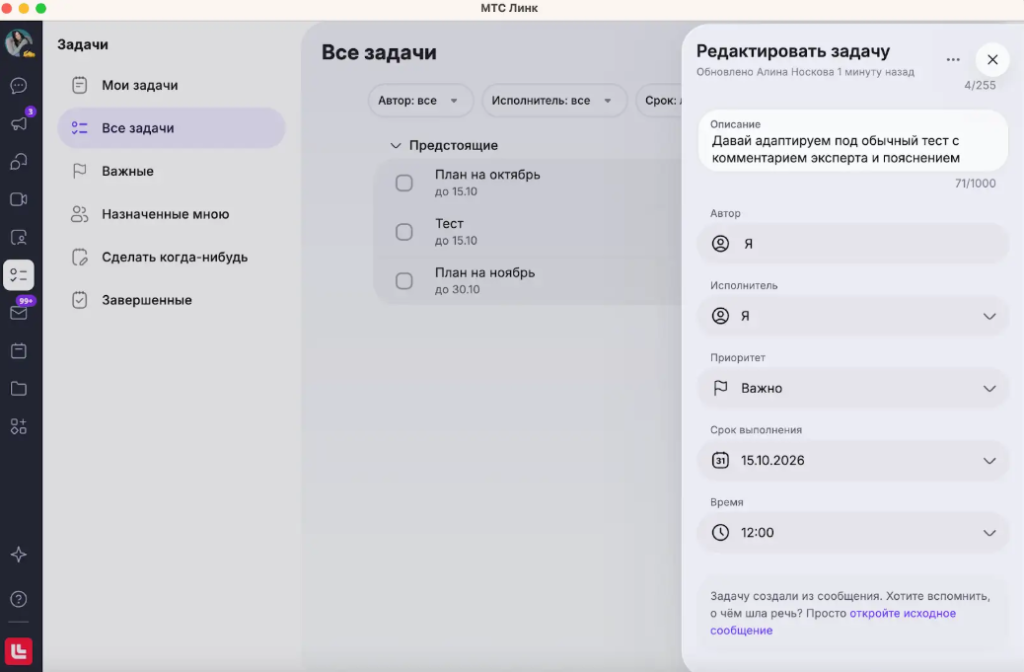
Task: Open 'Важные' tasks list
Action: 171,171
